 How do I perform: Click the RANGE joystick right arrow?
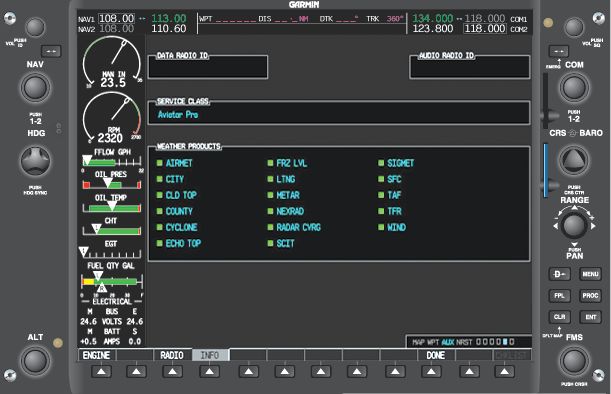pos(593,226)
